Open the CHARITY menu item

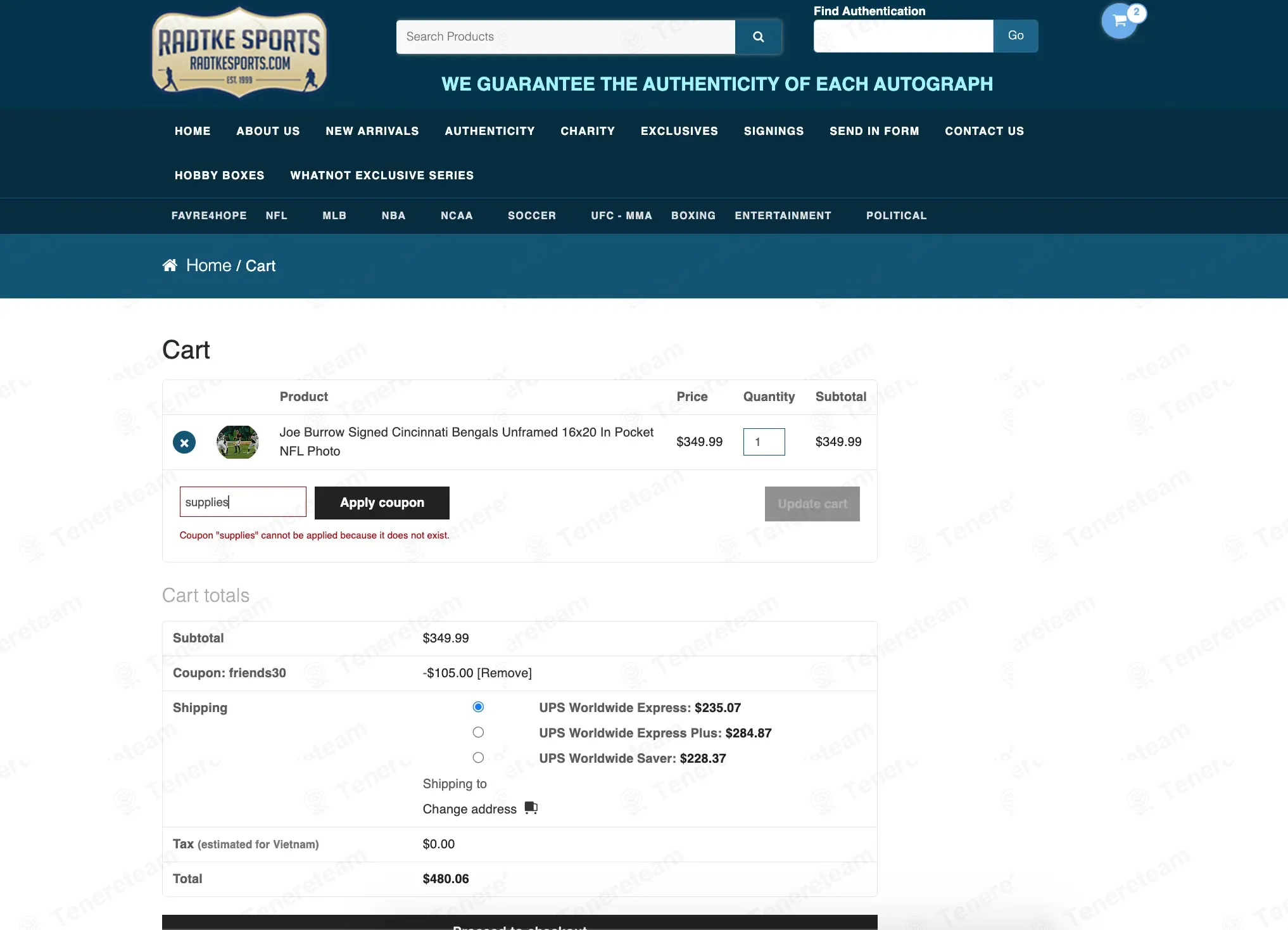[x=588, y=131]
